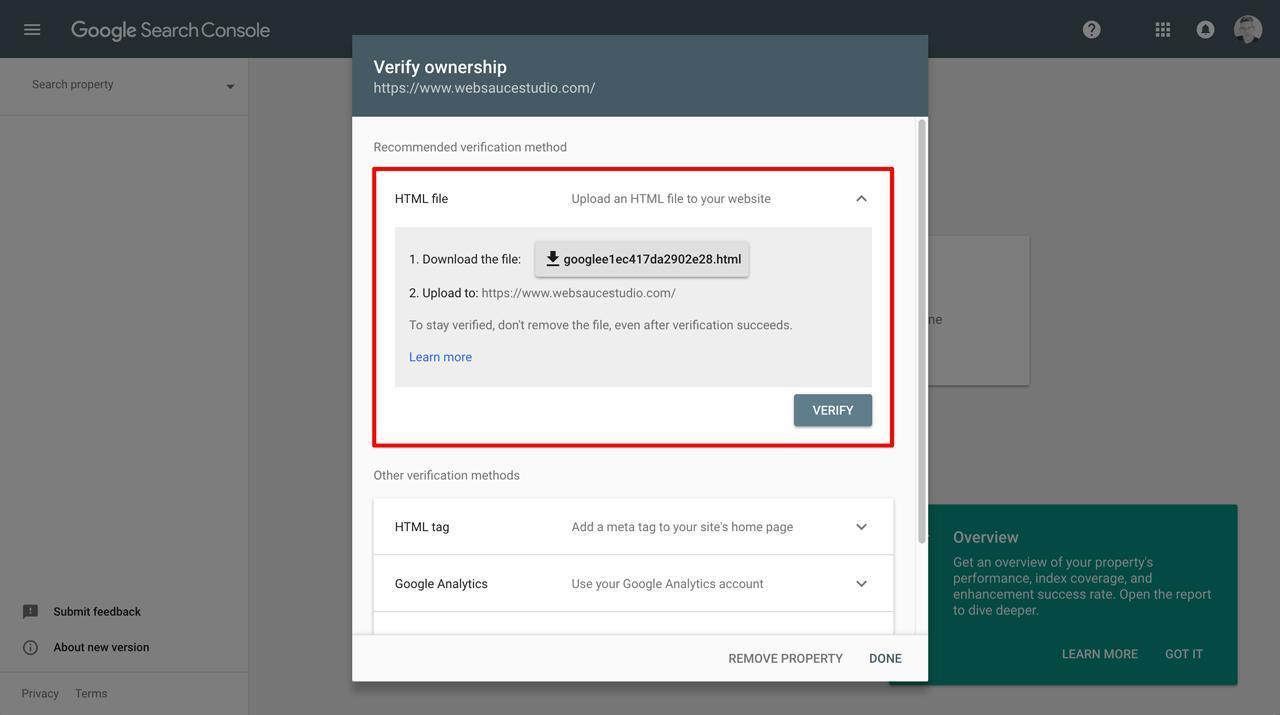Expand the HTML tag verification method
The image size is (1280, 715).
pos(861,527)
